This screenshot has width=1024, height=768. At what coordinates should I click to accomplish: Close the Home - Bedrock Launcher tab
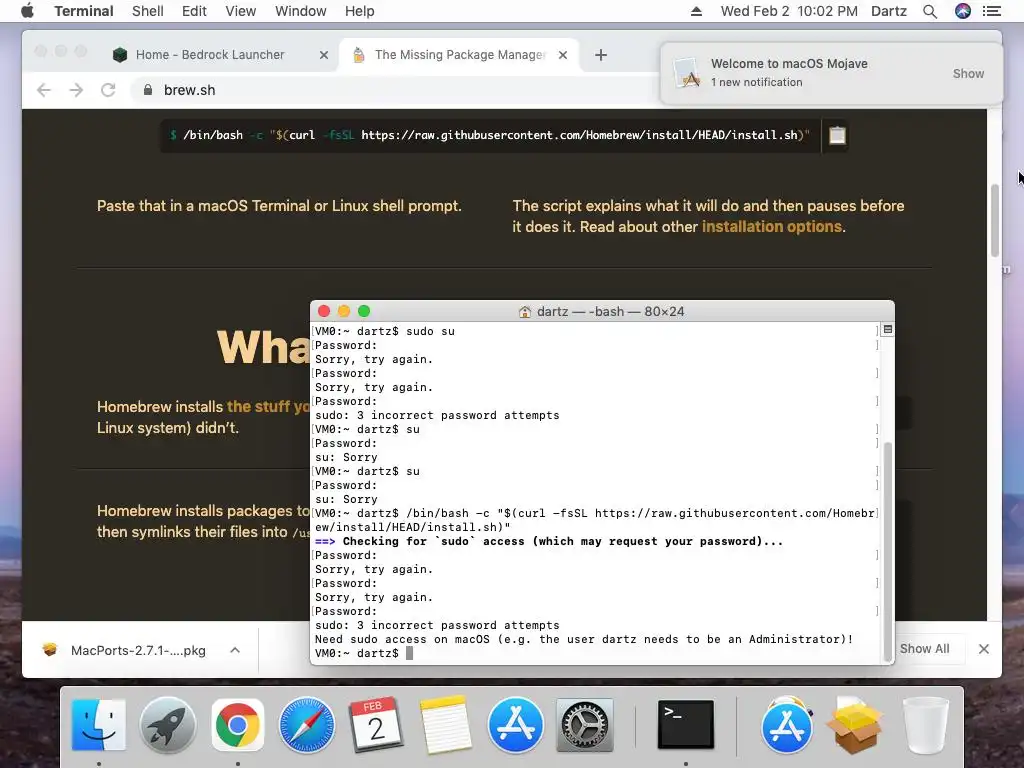pos(324,56)
